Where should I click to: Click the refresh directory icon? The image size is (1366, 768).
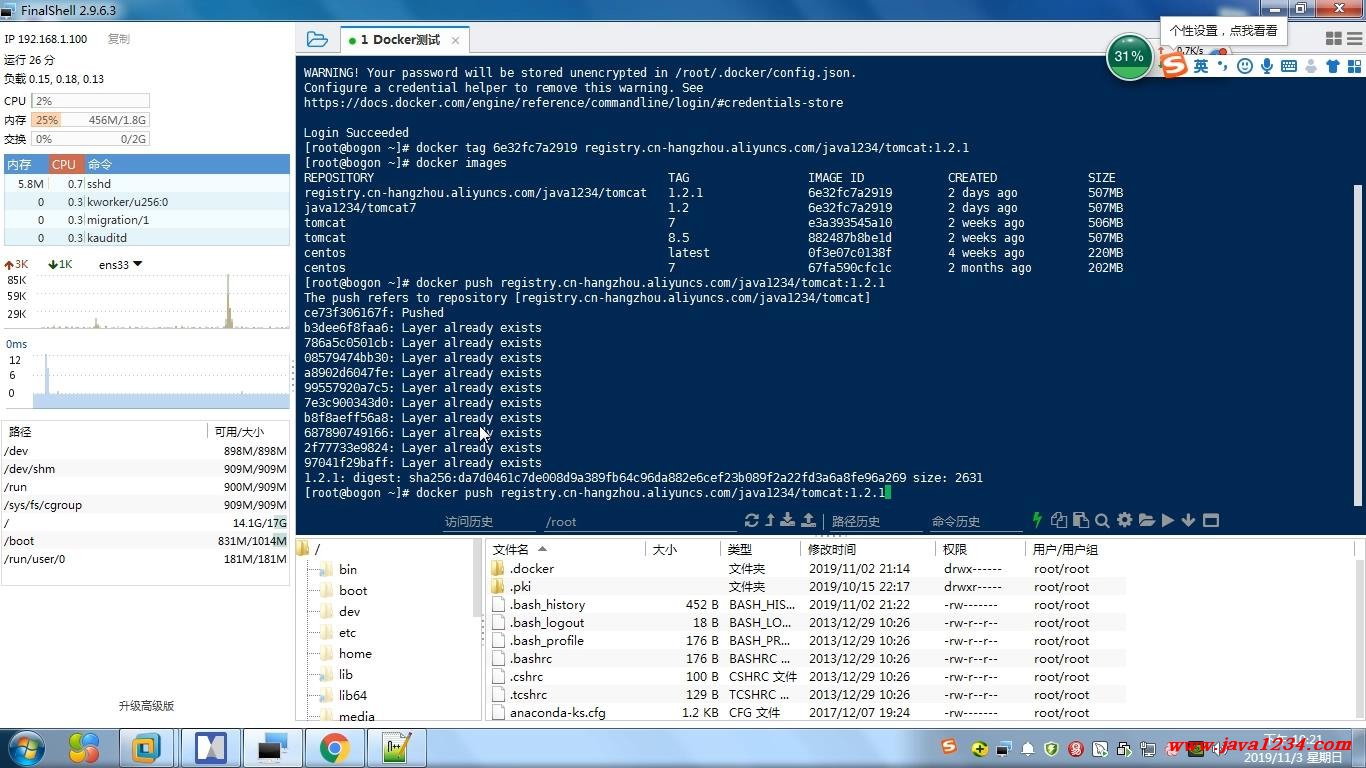[752, 520]
